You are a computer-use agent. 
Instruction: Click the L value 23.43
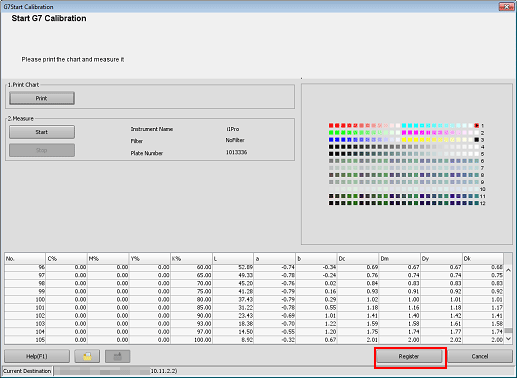tap(246, 316)
